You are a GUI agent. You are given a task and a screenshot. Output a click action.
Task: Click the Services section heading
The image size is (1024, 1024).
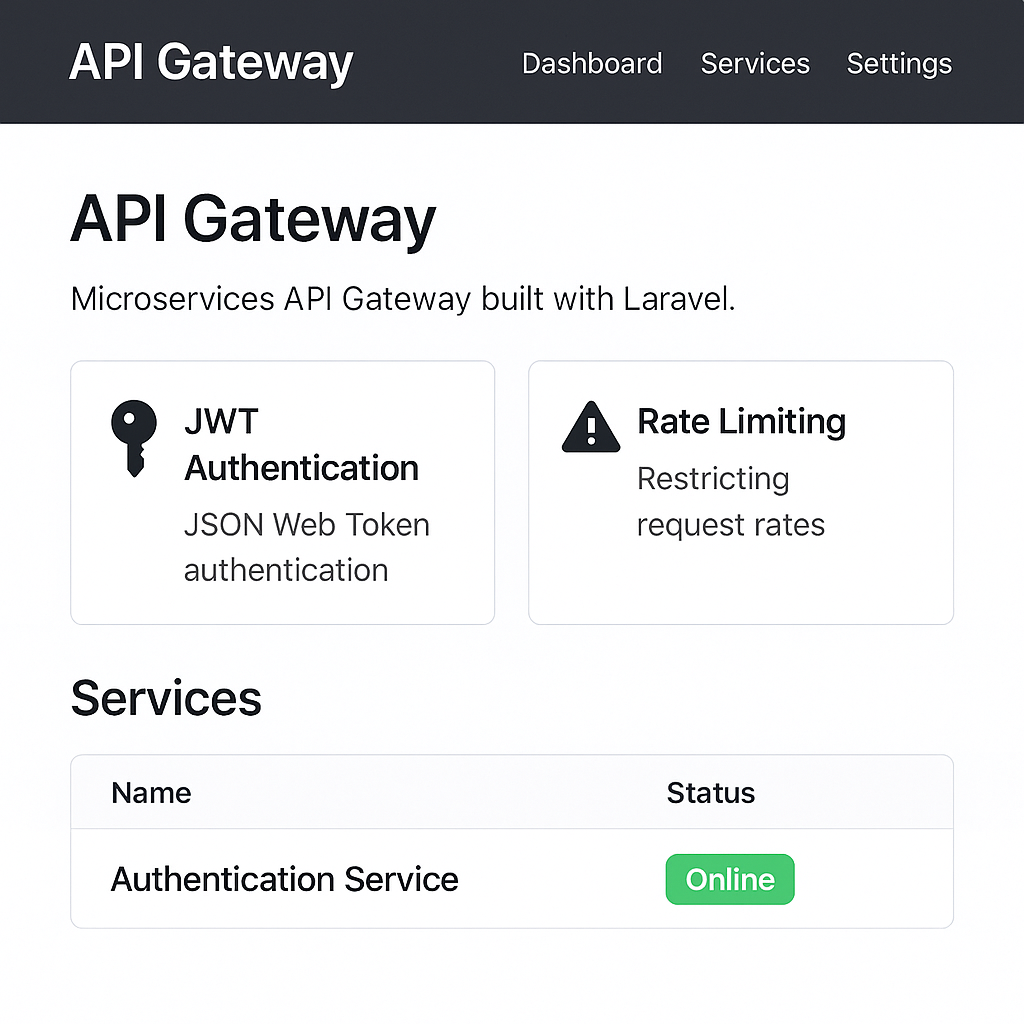(165, 698)
